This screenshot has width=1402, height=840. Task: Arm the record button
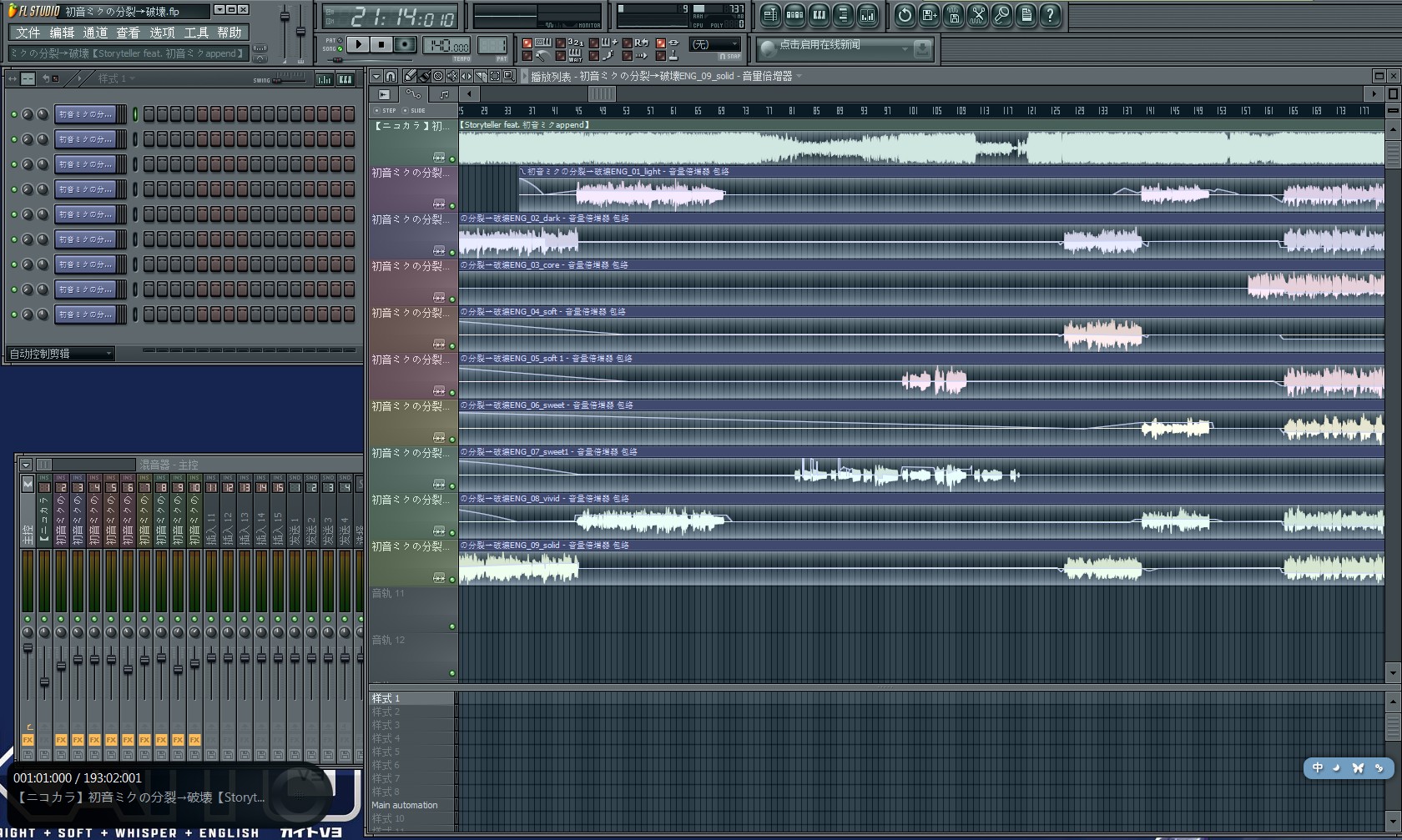[x=405, y=44]
